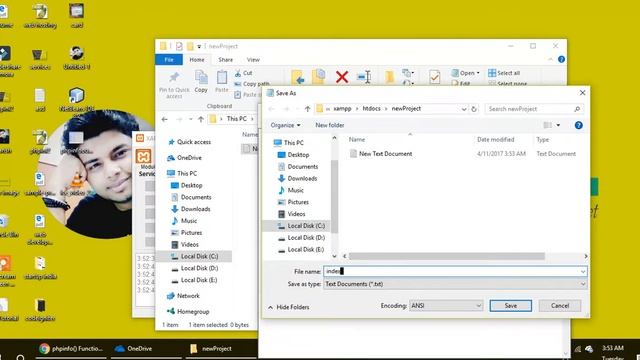Sort by Date modified column header
This screenshot has width=640, height=360.
(x=496, y=140)
